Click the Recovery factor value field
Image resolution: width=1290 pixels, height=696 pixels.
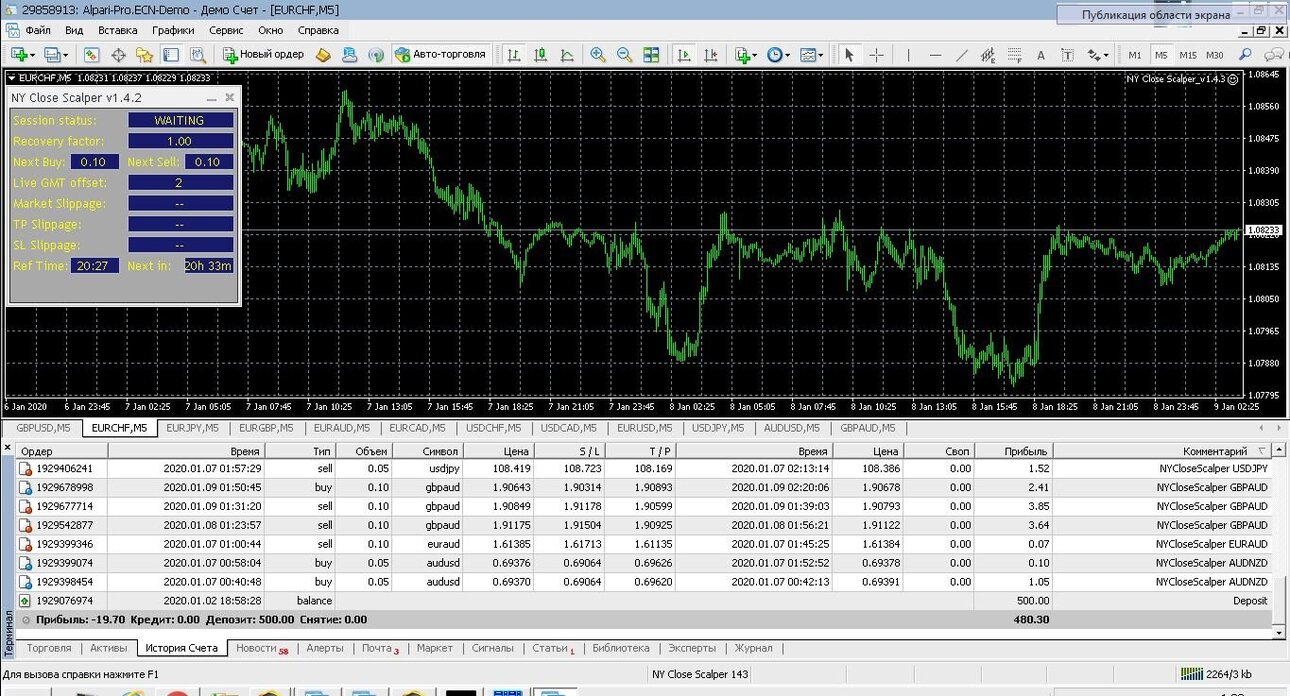180,141
